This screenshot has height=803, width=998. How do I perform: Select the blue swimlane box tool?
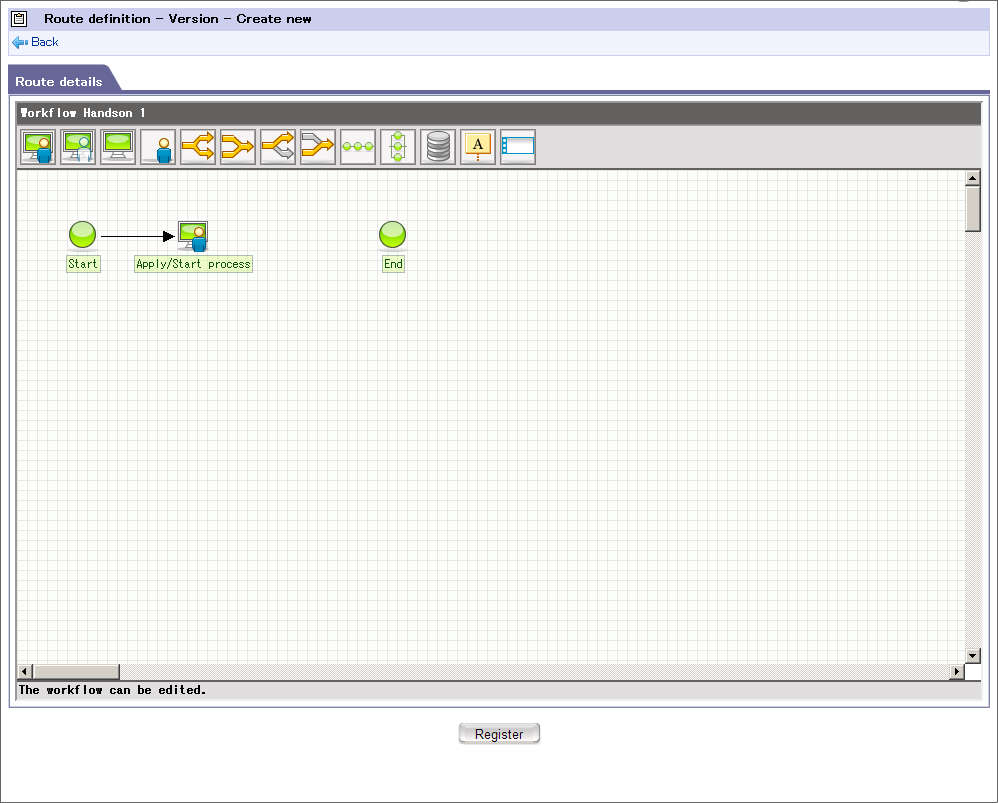(518, 147)
